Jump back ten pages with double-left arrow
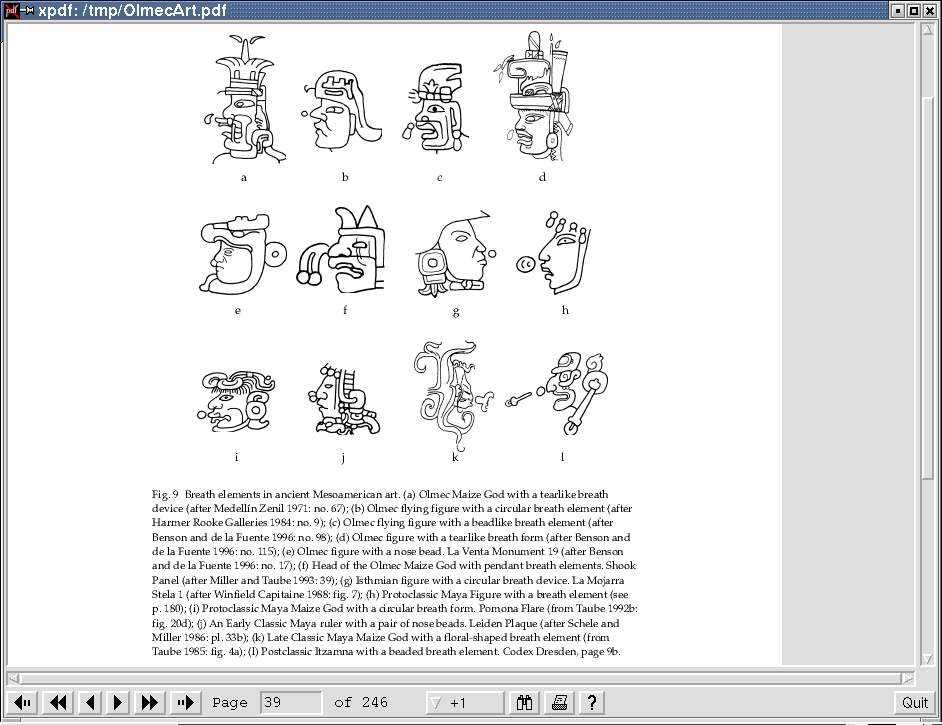 pyautogui.click(x=58, y=702)
